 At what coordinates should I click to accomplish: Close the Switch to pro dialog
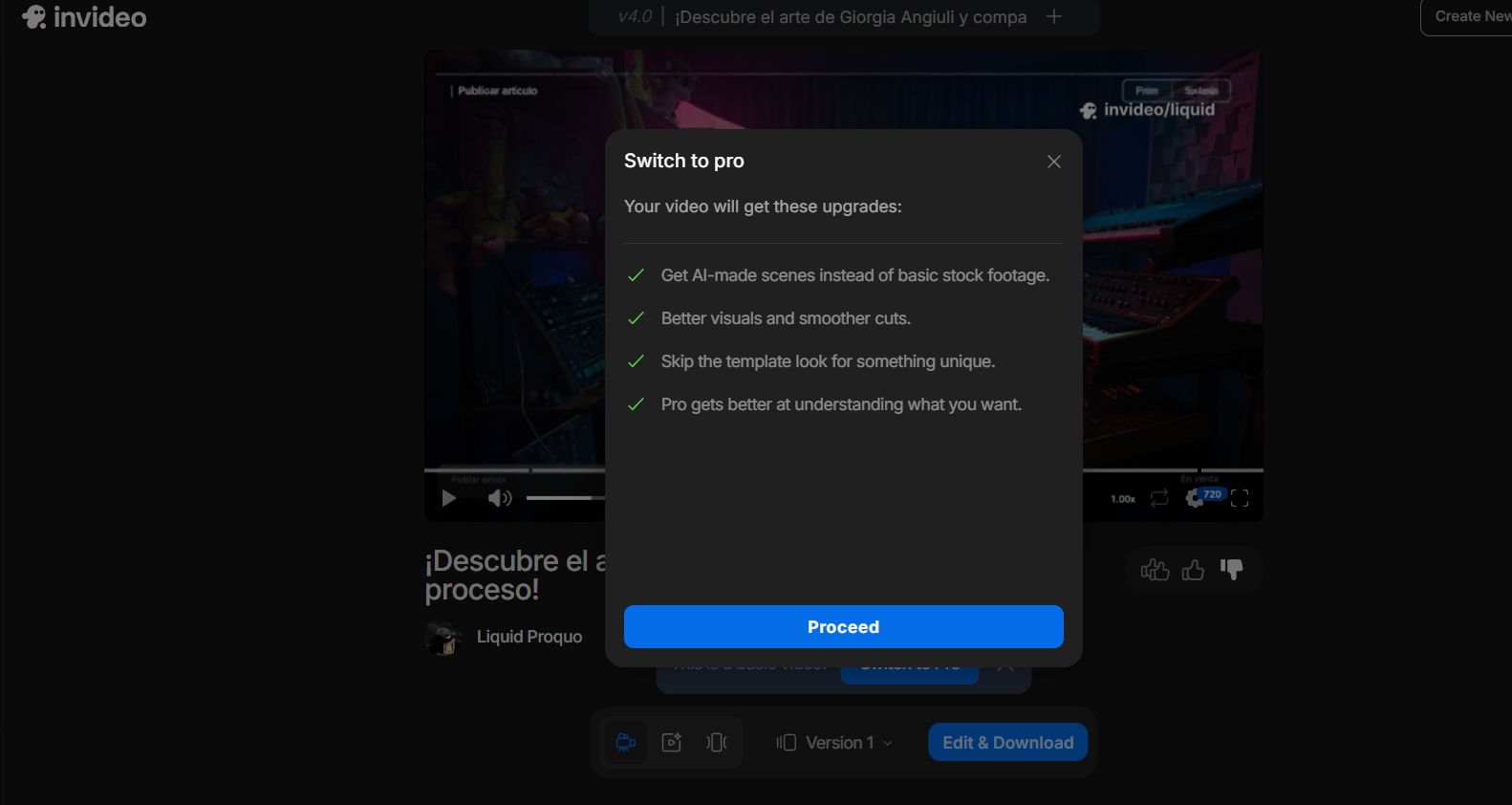click(x=1053, y=162)
